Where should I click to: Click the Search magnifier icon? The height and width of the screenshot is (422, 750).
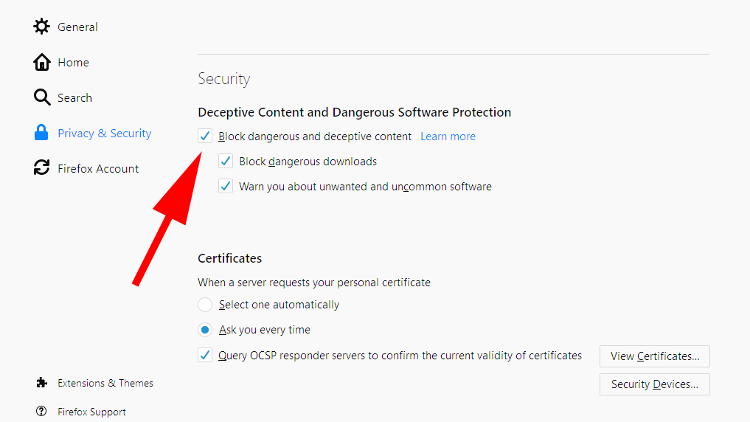pos(42,98)
